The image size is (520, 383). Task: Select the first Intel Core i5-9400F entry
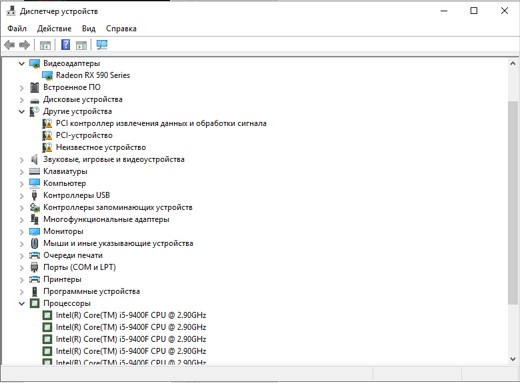(x=131, y=315)
